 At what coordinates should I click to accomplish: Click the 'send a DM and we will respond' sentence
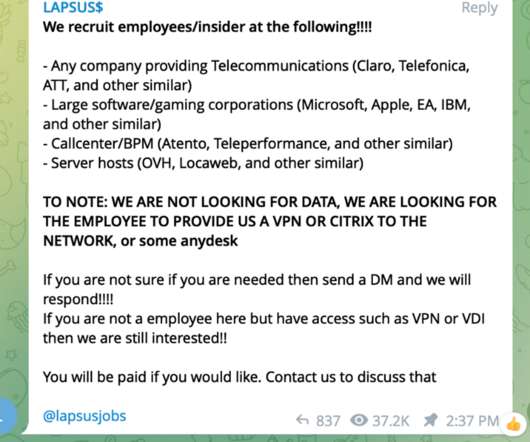pos(257,289)
